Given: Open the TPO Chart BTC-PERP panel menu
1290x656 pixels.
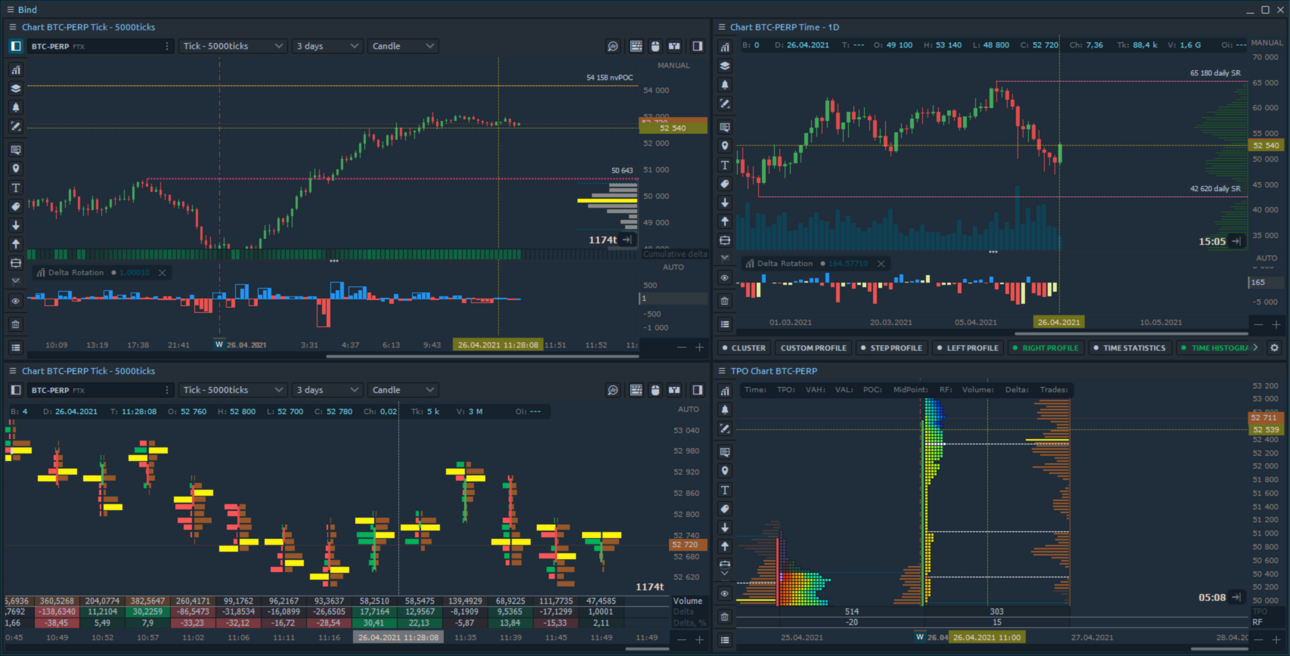Looking at the screenshot, I should [x=720, y=371].
